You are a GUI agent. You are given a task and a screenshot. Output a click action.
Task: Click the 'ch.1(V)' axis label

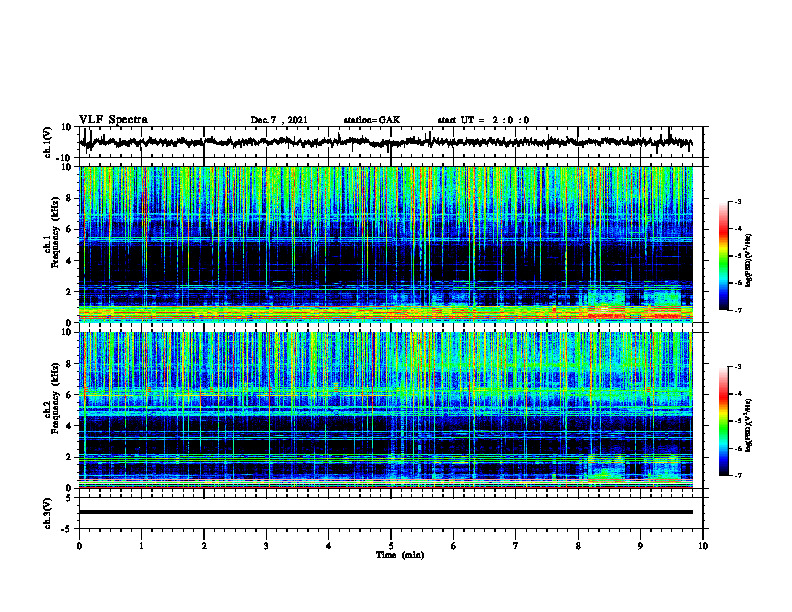pyautogui.click(x=48, y=142)
